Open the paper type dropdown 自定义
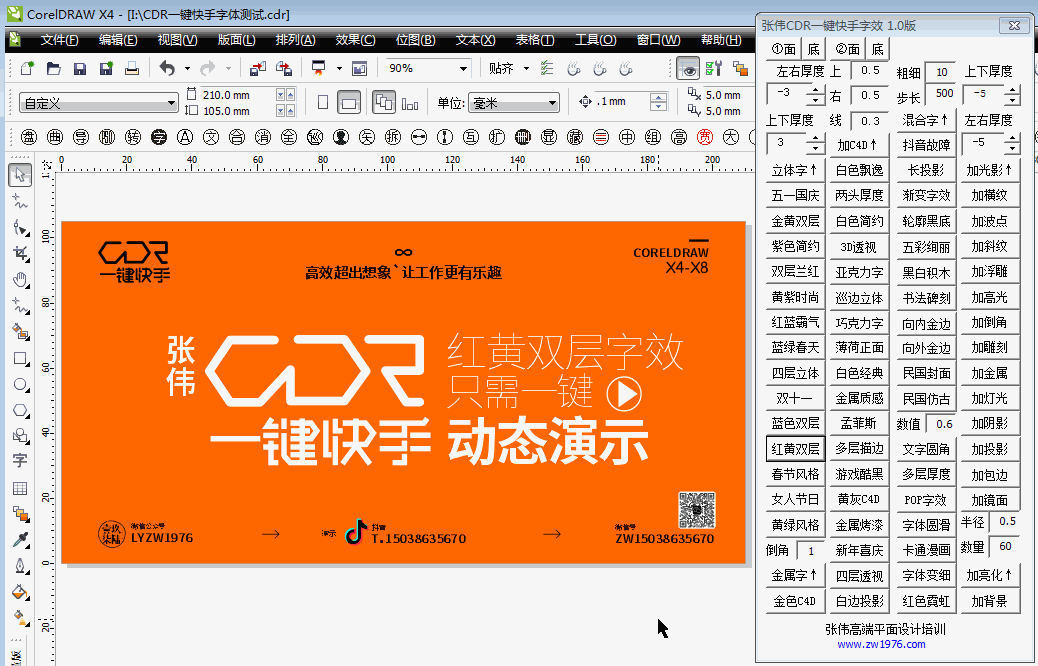Image resolution: width=1038 pixels, height=666 pixels. [x=171, y=103]
